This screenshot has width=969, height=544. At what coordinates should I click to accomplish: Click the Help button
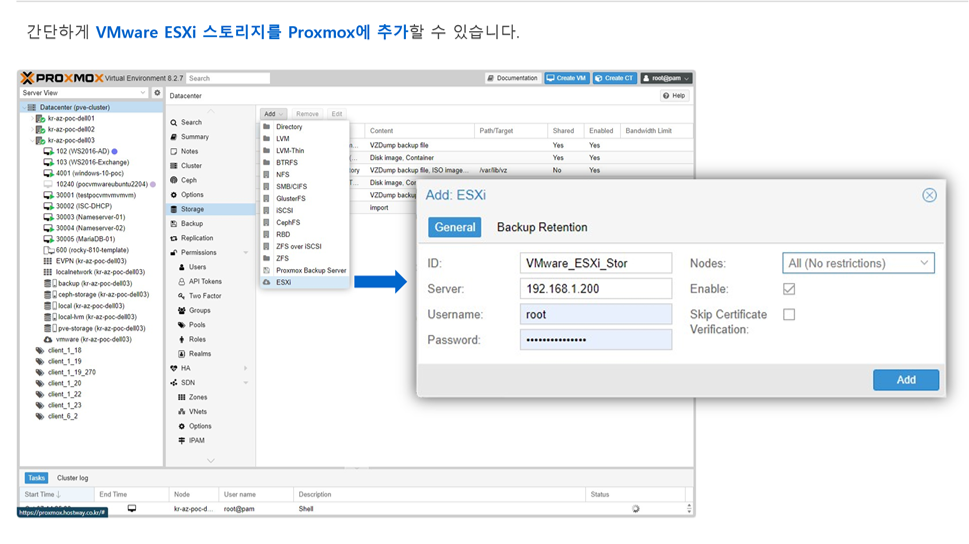pos(674,96)
